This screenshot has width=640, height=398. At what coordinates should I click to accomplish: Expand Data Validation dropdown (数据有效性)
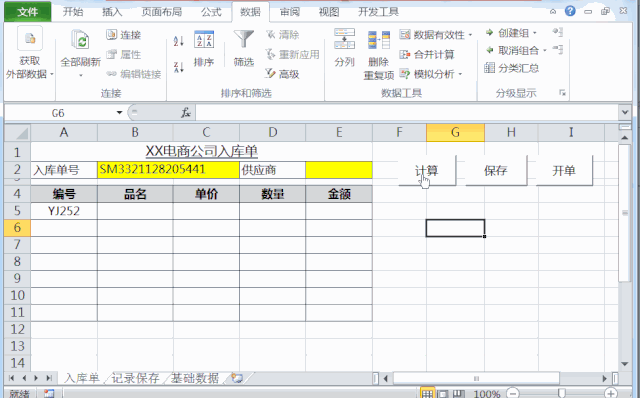[x=470, y=35]
